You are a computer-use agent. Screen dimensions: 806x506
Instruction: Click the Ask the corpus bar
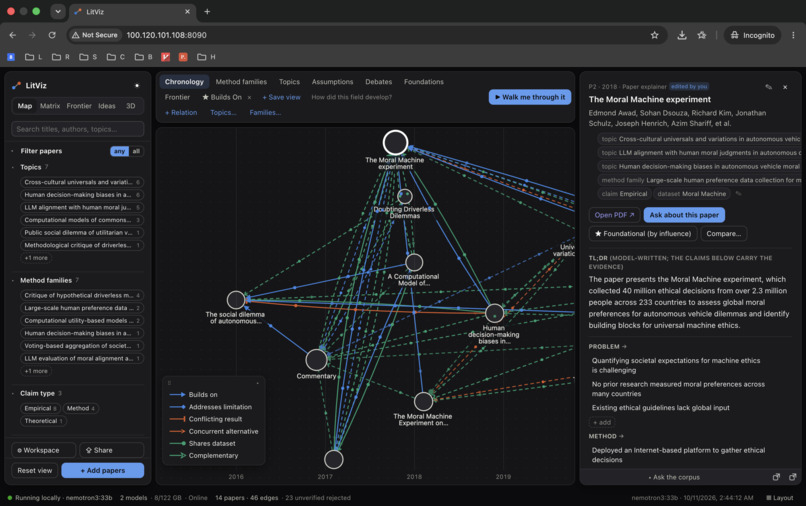(x=674, y=477)
